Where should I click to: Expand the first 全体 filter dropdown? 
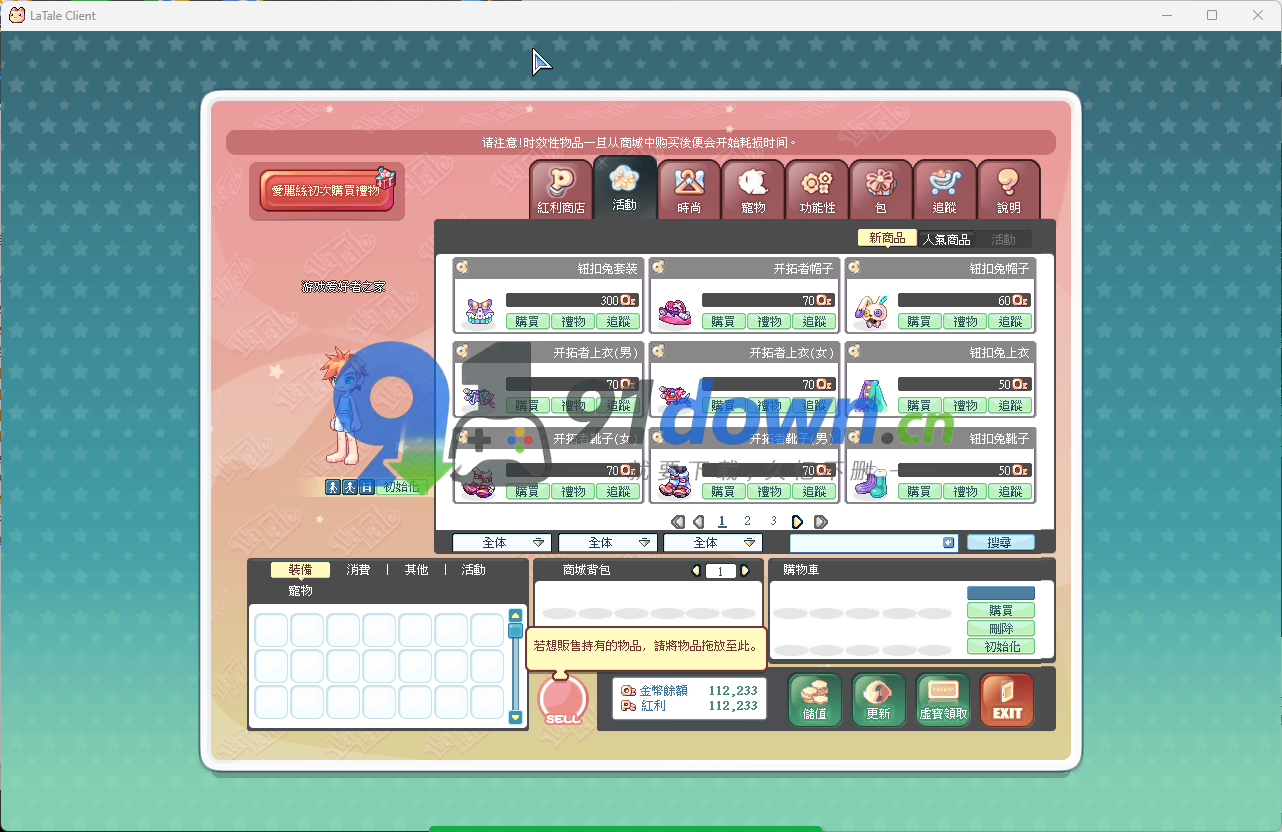point(501,542)
